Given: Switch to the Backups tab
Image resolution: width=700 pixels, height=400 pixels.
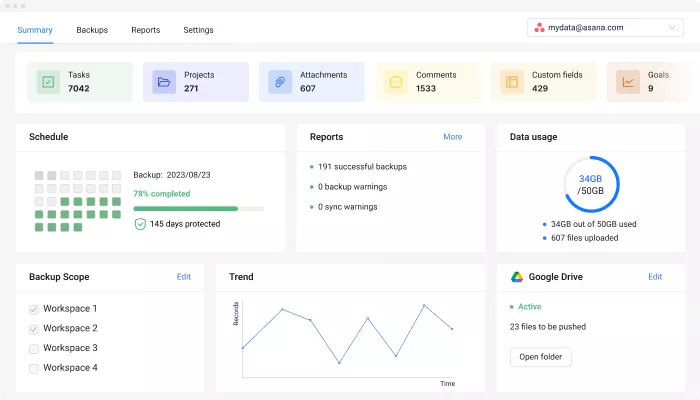Looking at the screenshot, I should pos(92,30).
